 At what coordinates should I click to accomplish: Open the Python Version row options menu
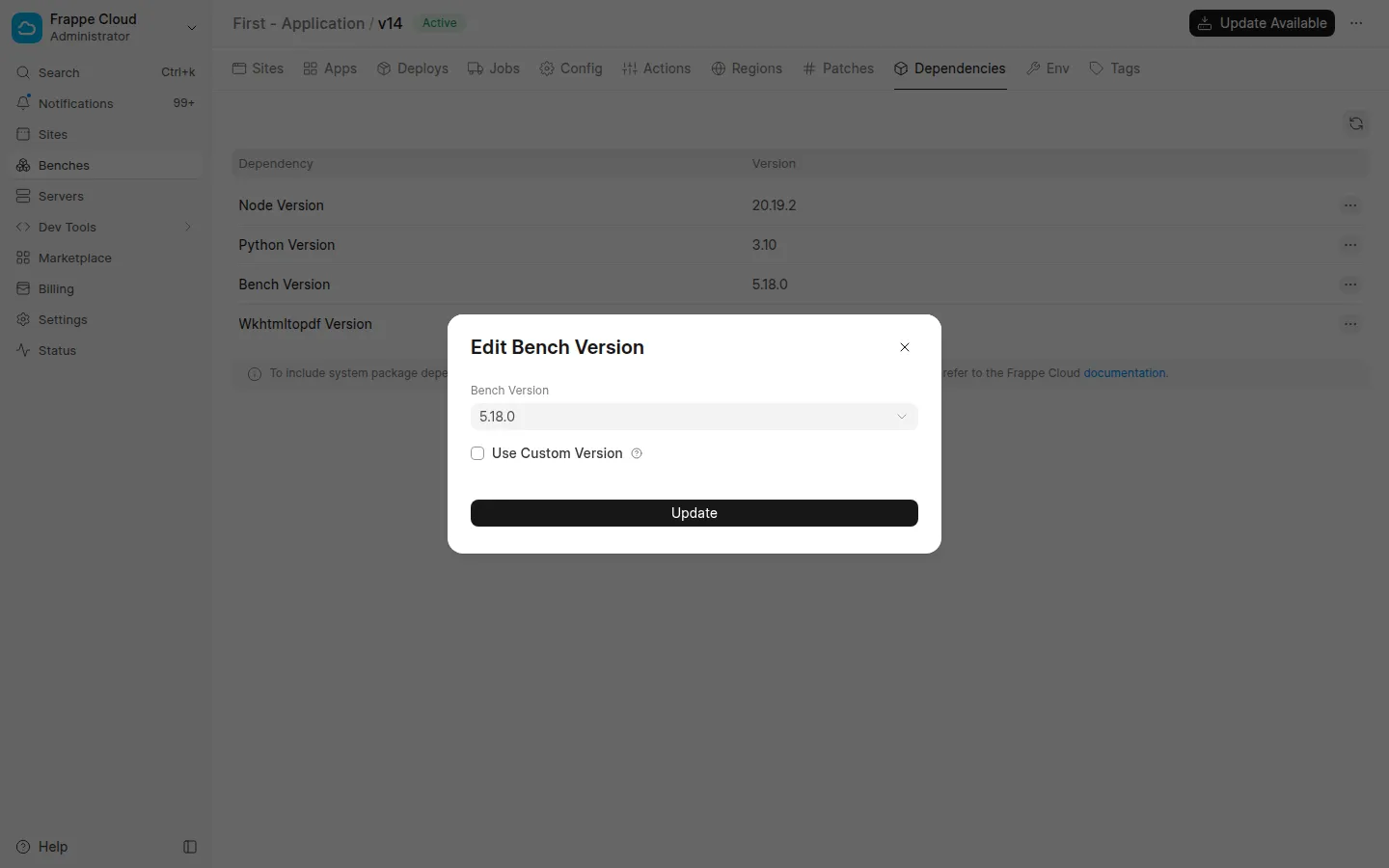pyautogui.click(x=1350, y=245)
